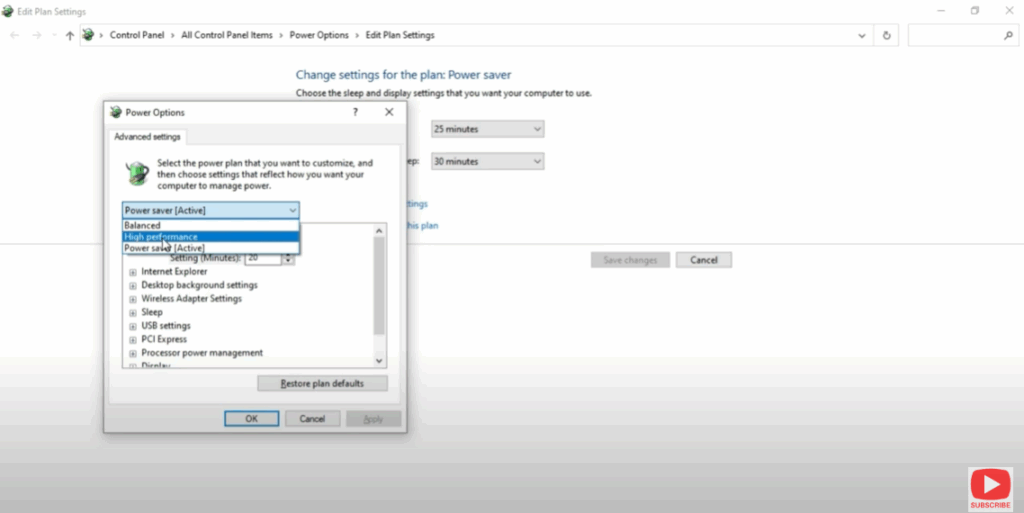Cancel the Power Options dialog

(312, 419)
